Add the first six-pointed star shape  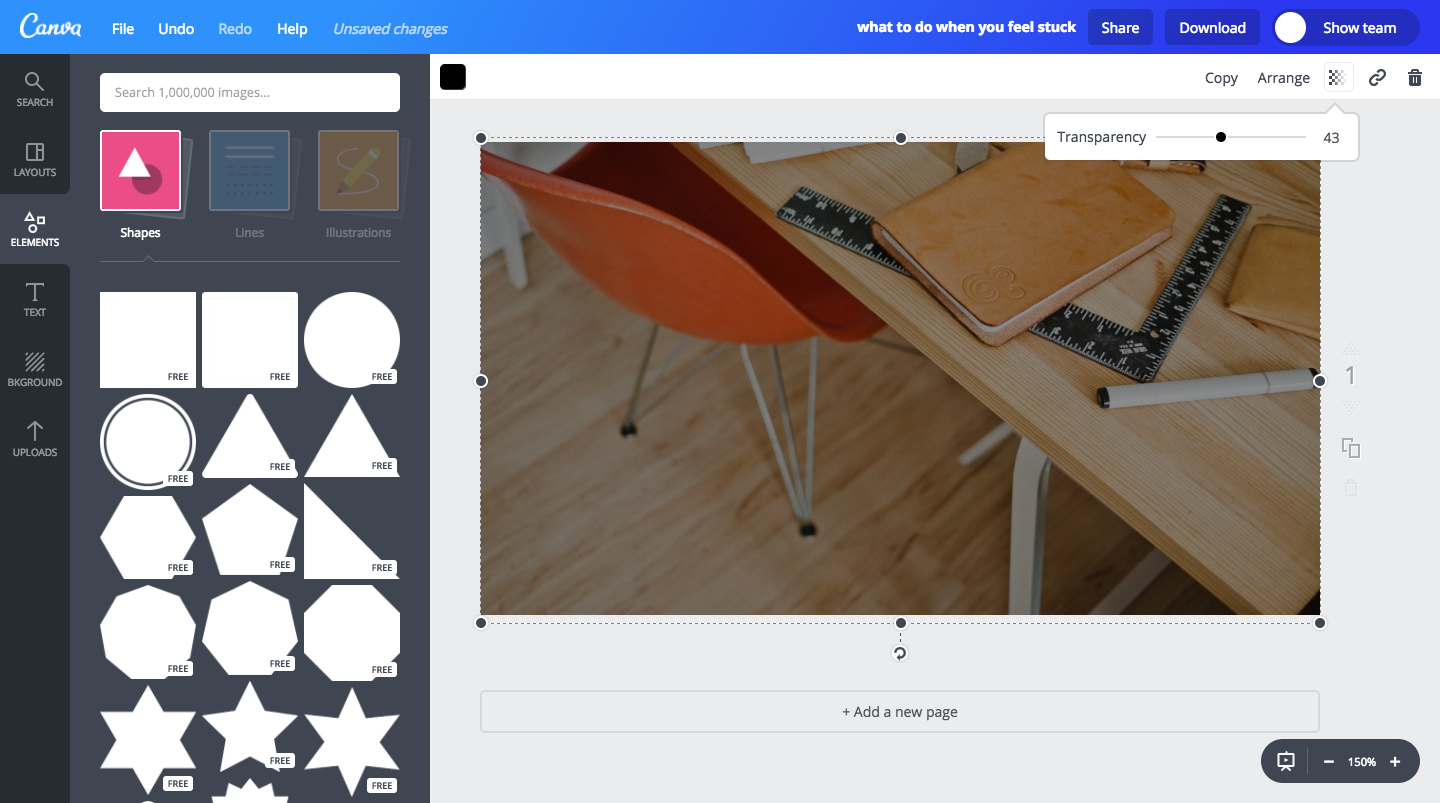[x=148, y=740]
